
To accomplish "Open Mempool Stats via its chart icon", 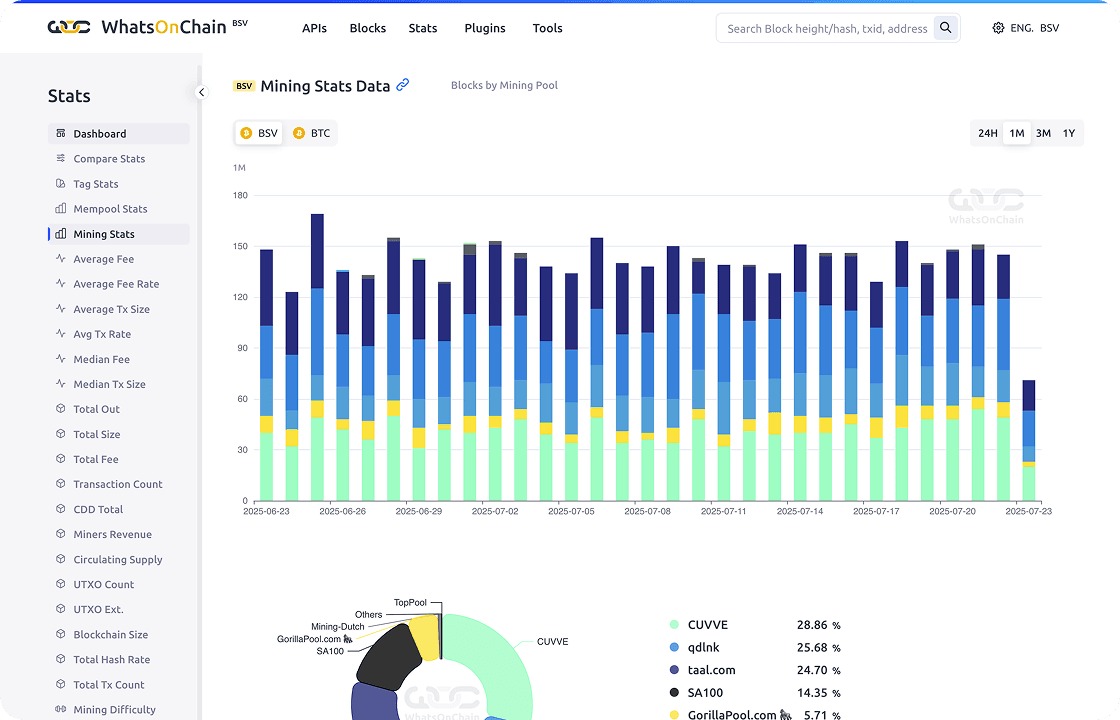I will (x=62, y=208).
